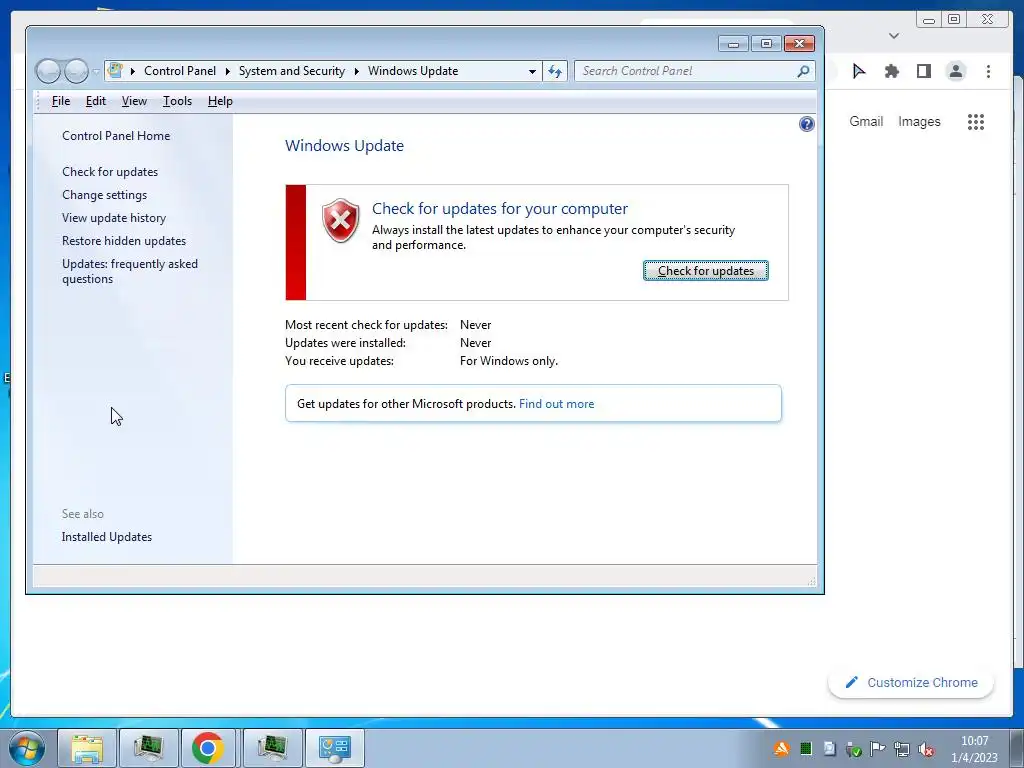Open the Edit menu

tap(95, 101)
